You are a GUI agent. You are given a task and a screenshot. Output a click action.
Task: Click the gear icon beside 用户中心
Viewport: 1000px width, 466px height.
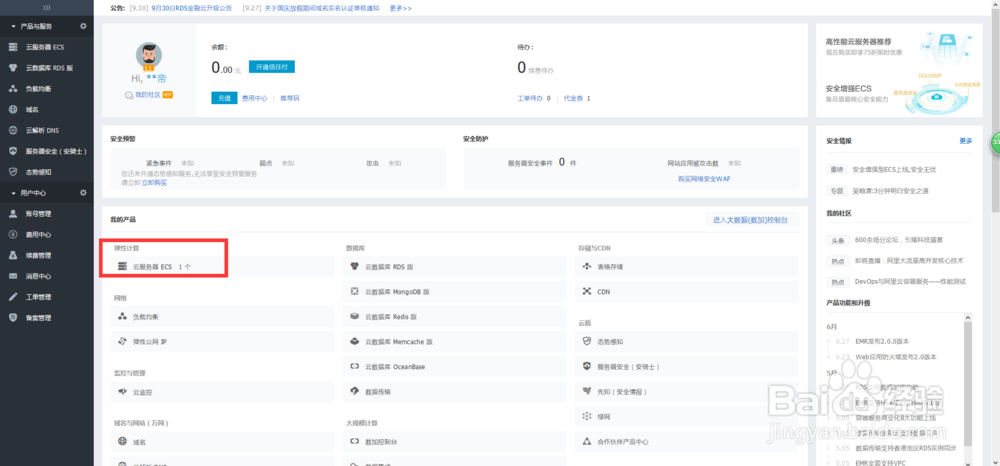tap(83, 193)
